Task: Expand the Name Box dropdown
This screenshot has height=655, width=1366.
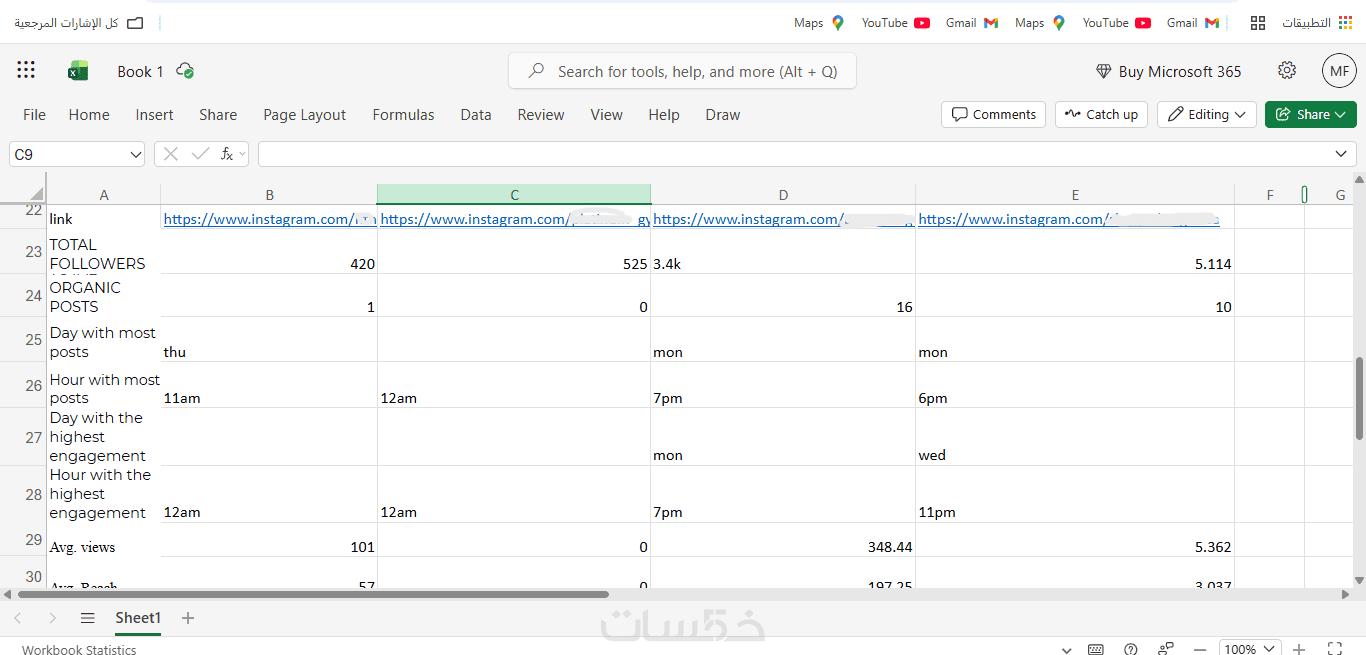Action: 136,154
